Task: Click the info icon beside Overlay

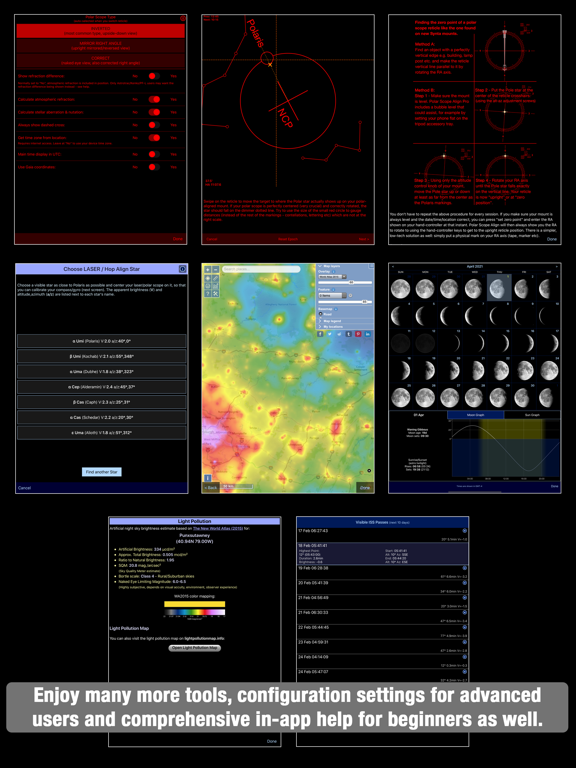Action: tap(334, 272)
